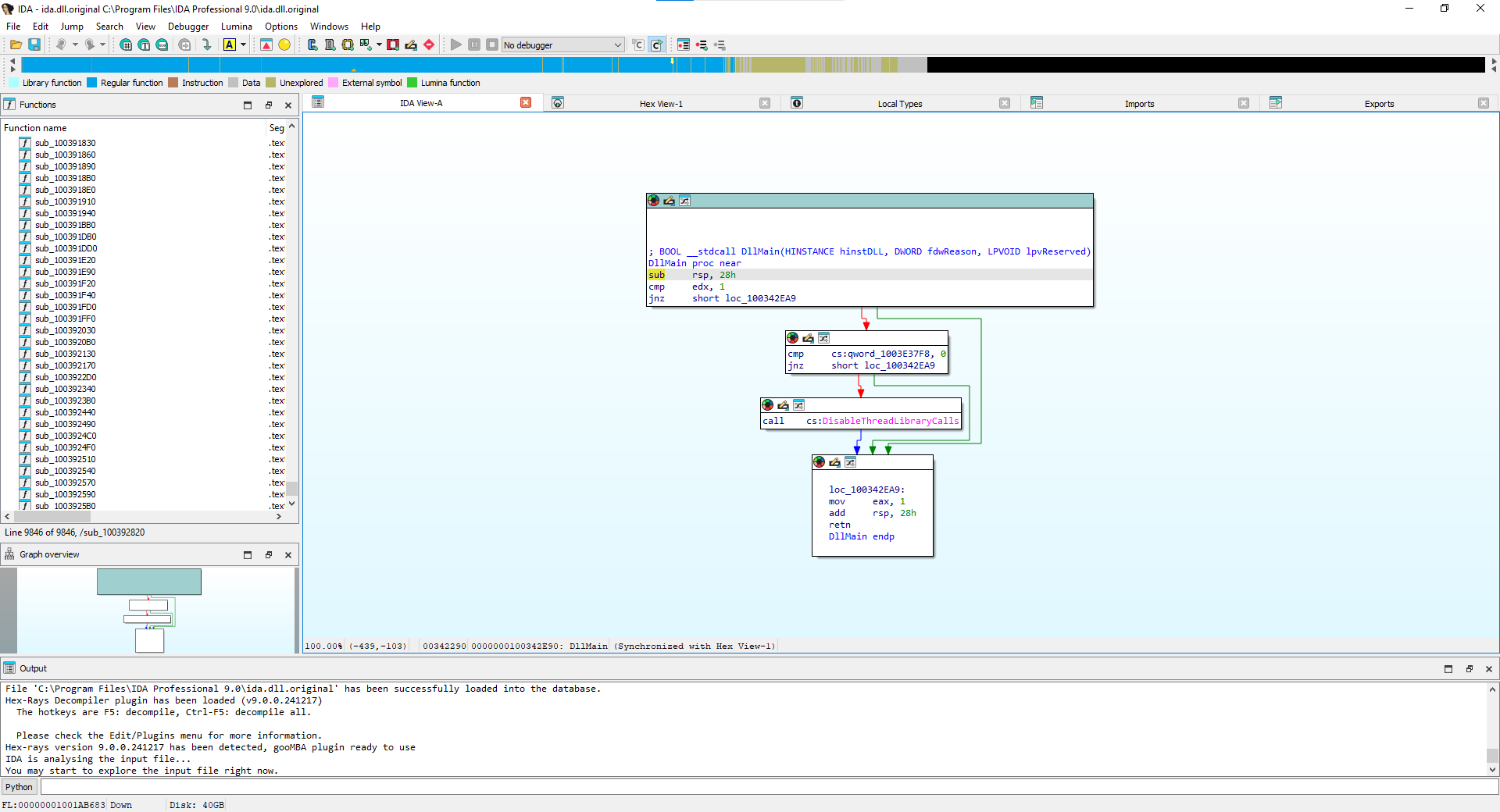Click the External symbol pink legend swatch
The image size is (1500, 812).
334,83
